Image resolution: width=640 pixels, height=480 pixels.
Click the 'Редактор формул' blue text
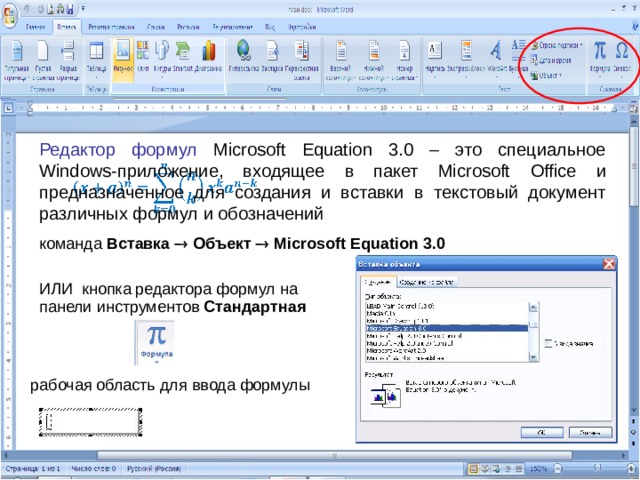[x=118, y=150]
